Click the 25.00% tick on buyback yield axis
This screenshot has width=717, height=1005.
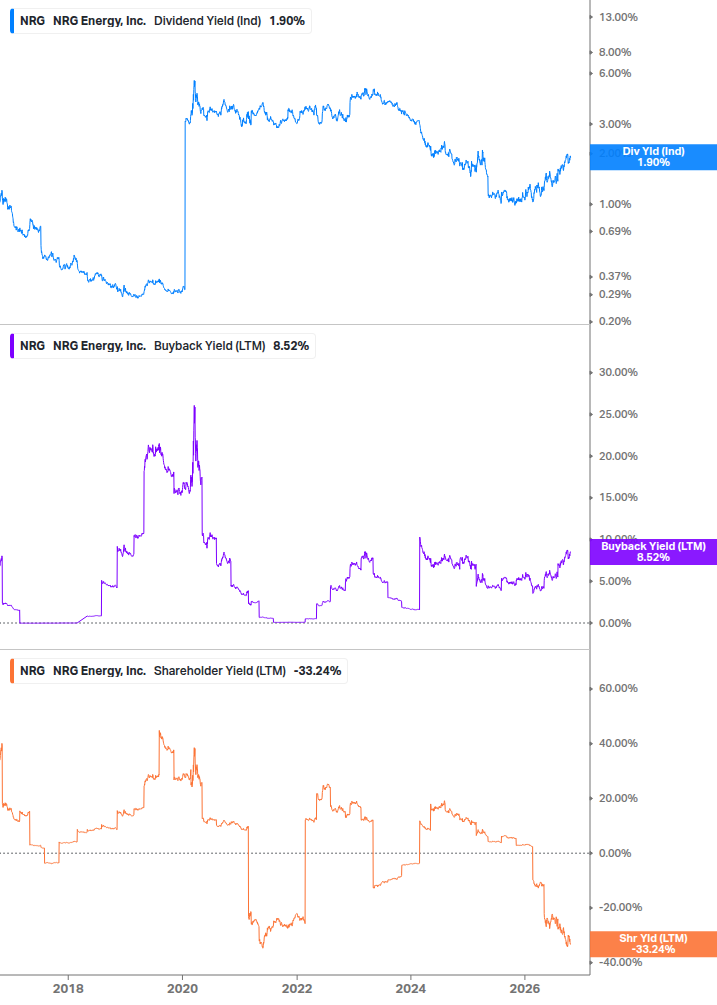[x=618, y=414]
